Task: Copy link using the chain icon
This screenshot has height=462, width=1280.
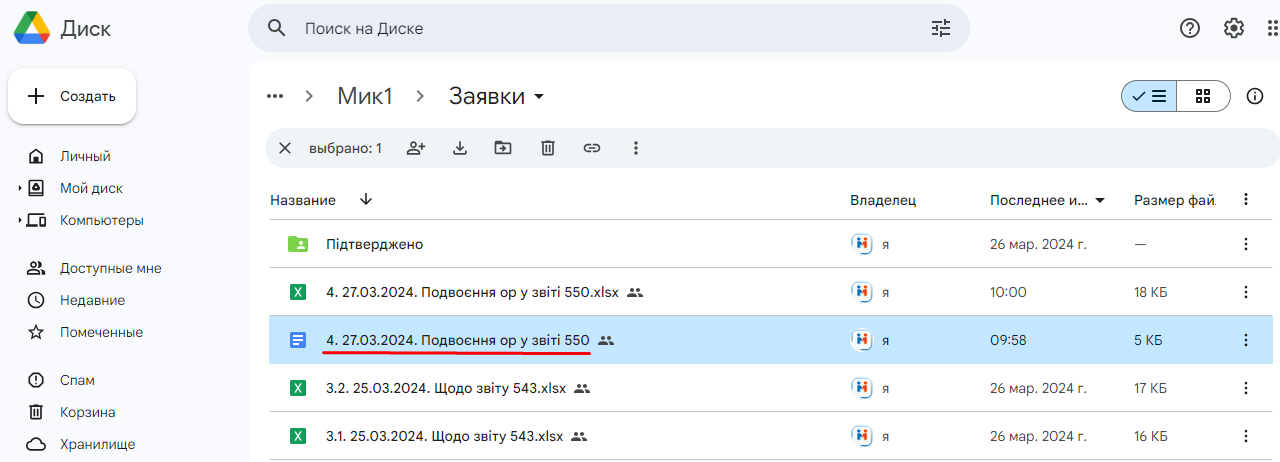Action: point(592,148)
